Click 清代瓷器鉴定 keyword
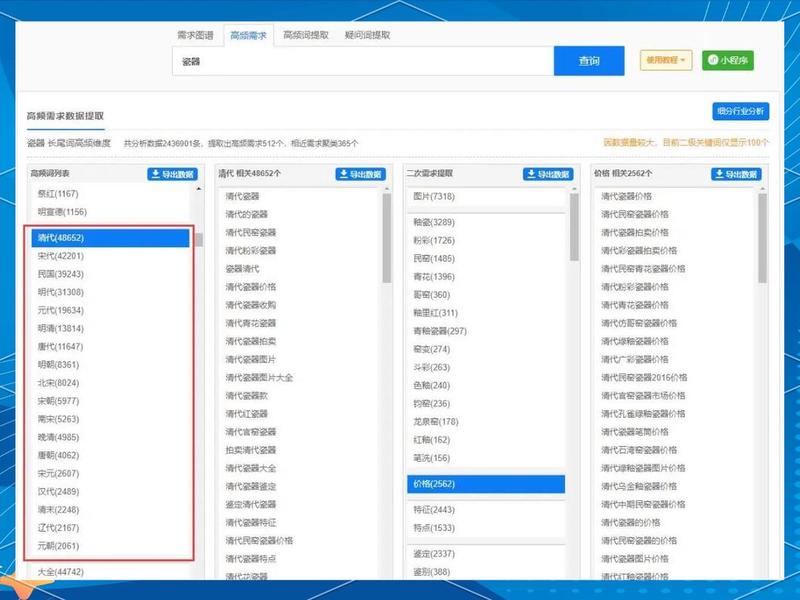The image size is (800, 600). 251,486
